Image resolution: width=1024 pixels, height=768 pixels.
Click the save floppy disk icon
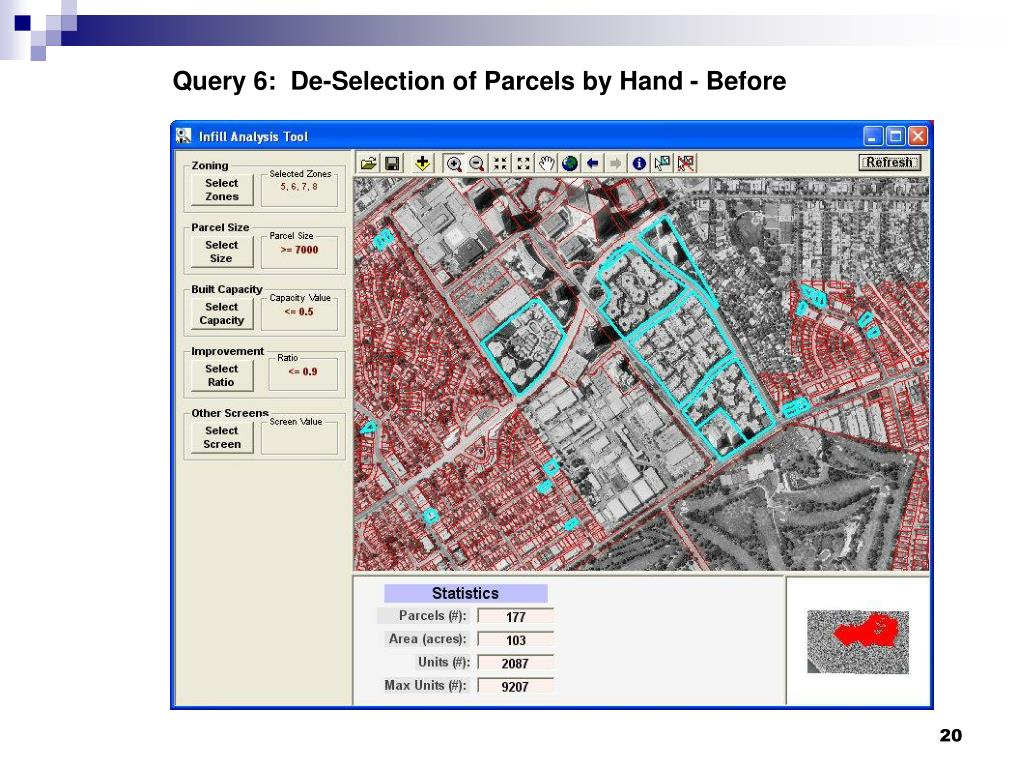click(x=392, y=163)
